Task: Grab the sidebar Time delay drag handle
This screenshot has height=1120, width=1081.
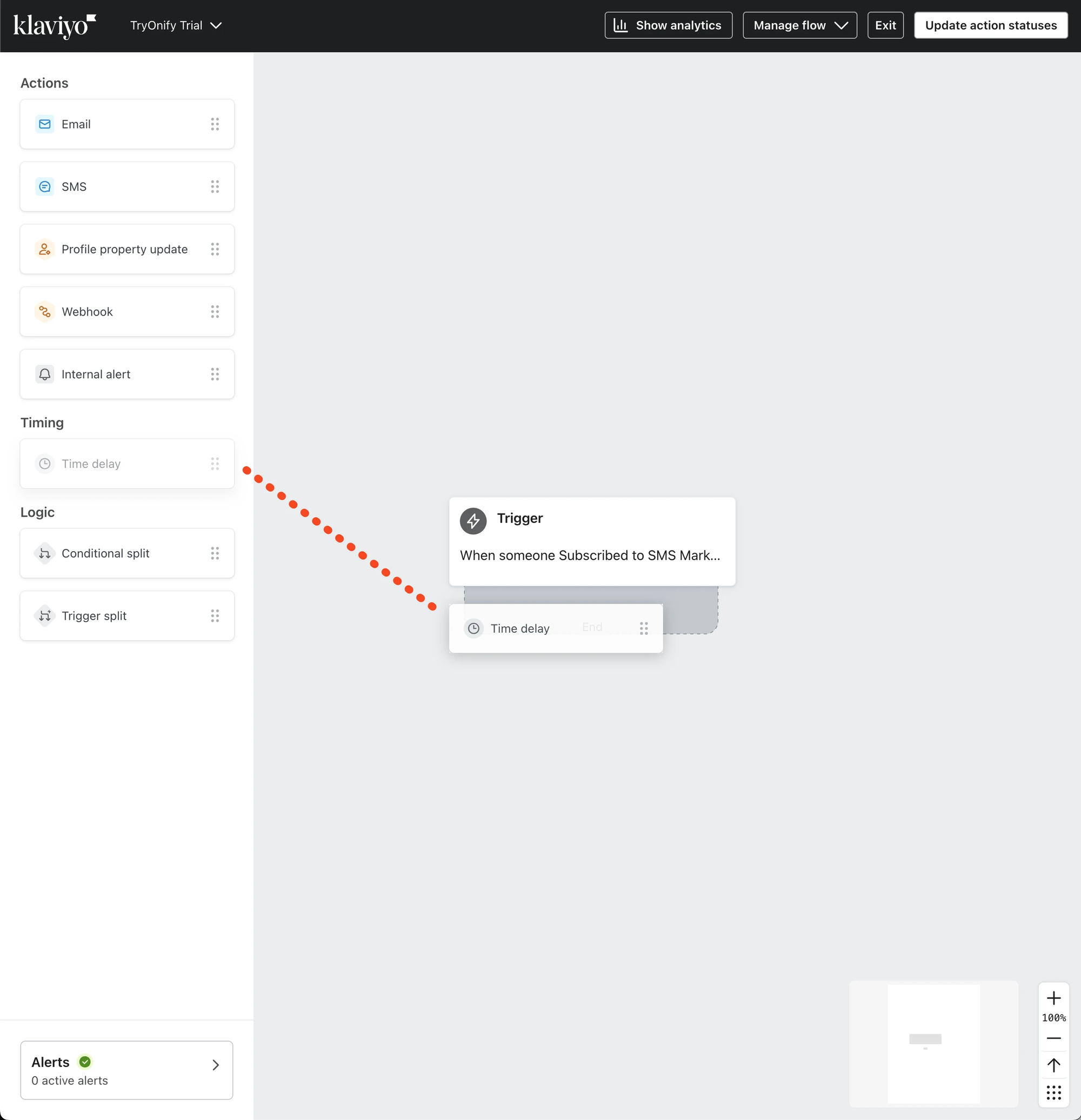Action: click(x=215, y=464)
